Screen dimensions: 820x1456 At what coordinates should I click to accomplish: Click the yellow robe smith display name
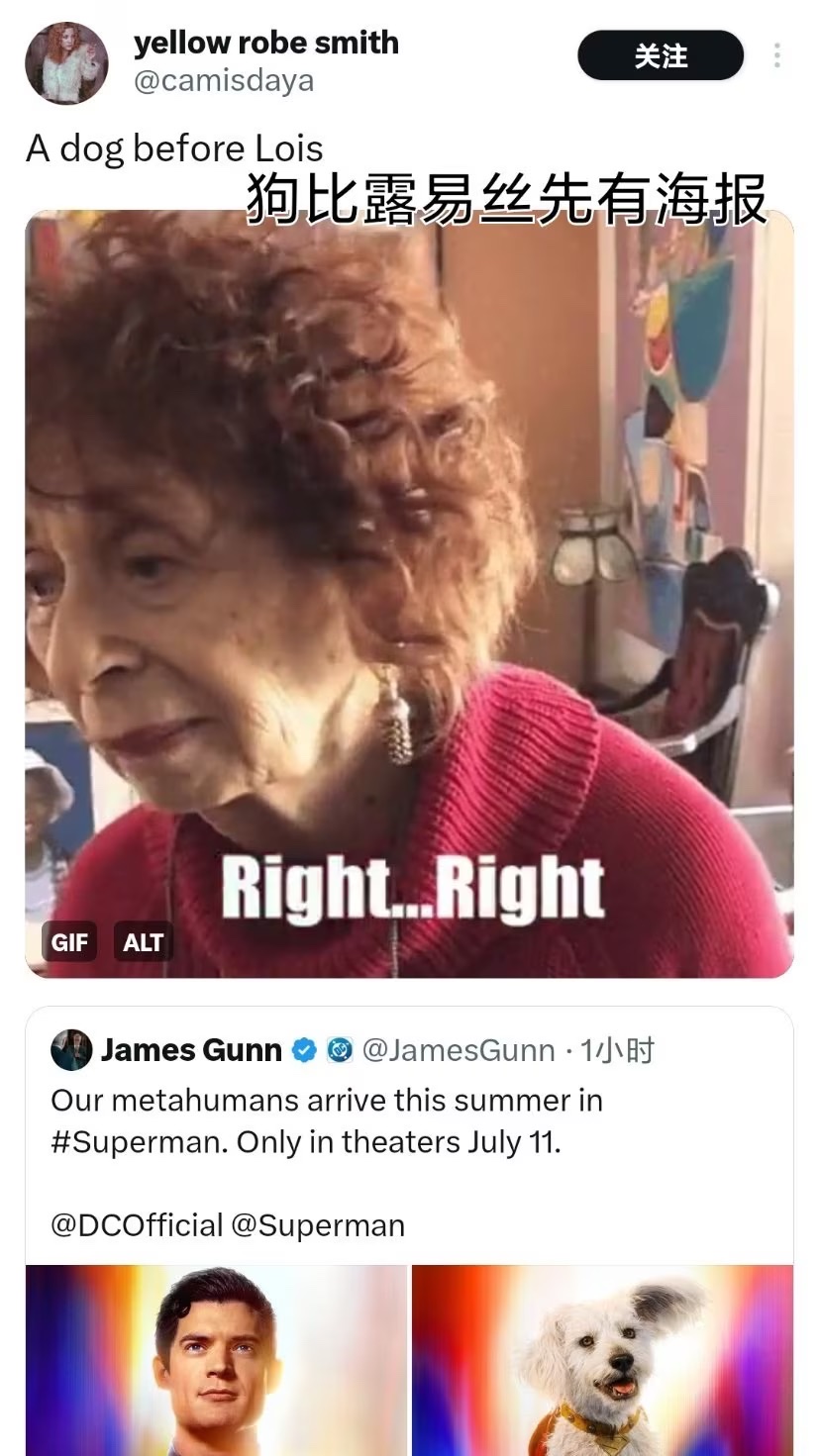(x=265, y=43)
